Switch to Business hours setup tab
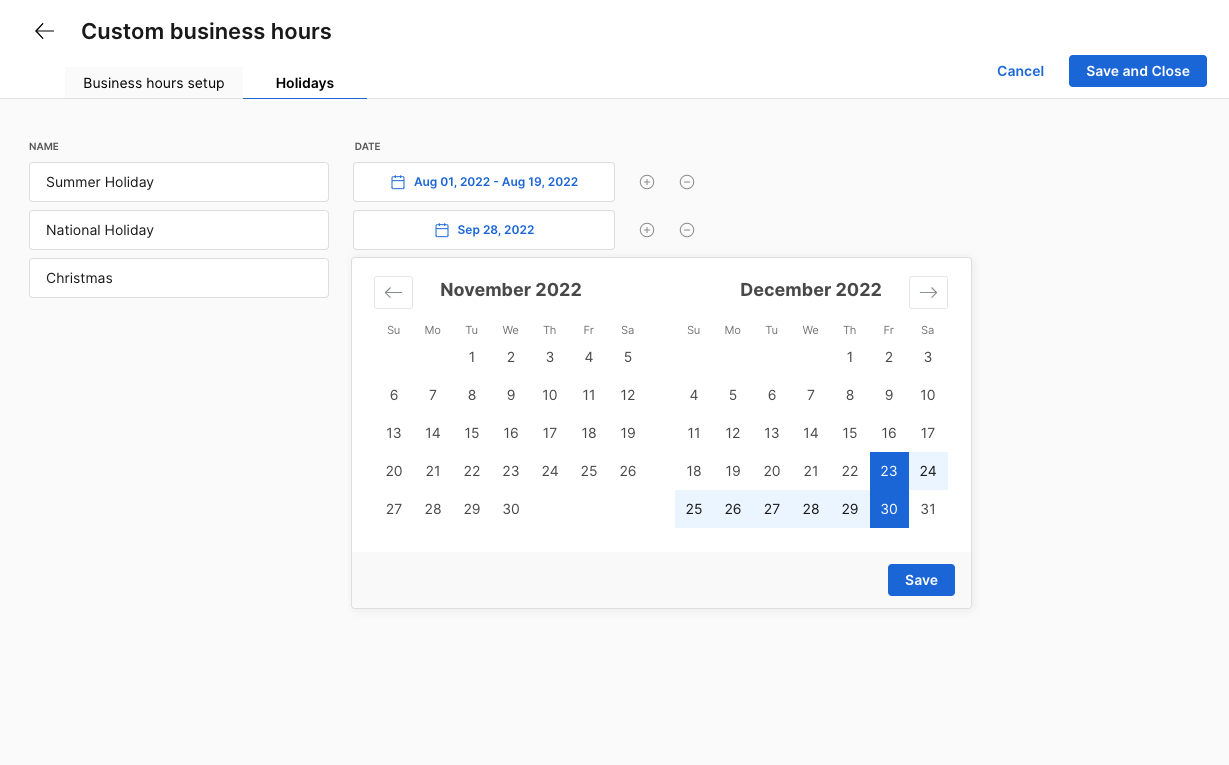This screenshot has height=765, width=1229. point(154,83)
